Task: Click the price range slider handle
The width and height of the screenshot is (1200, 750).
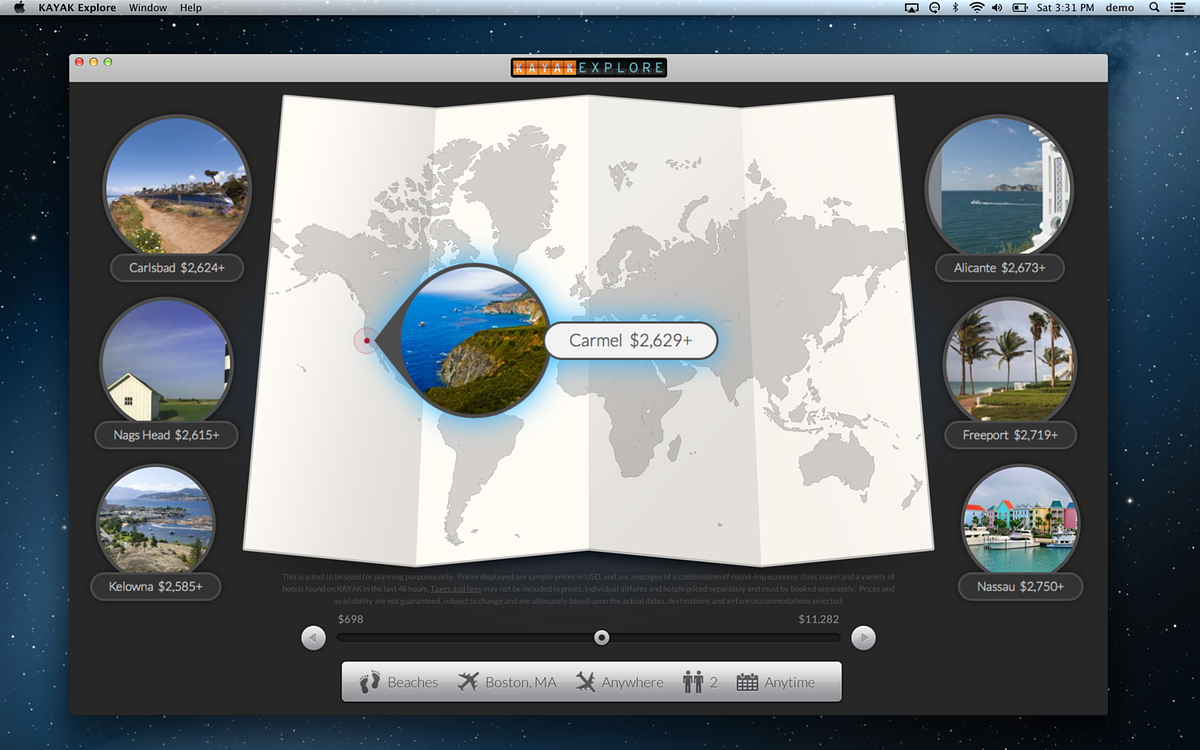Action: (x=601, y=637)
